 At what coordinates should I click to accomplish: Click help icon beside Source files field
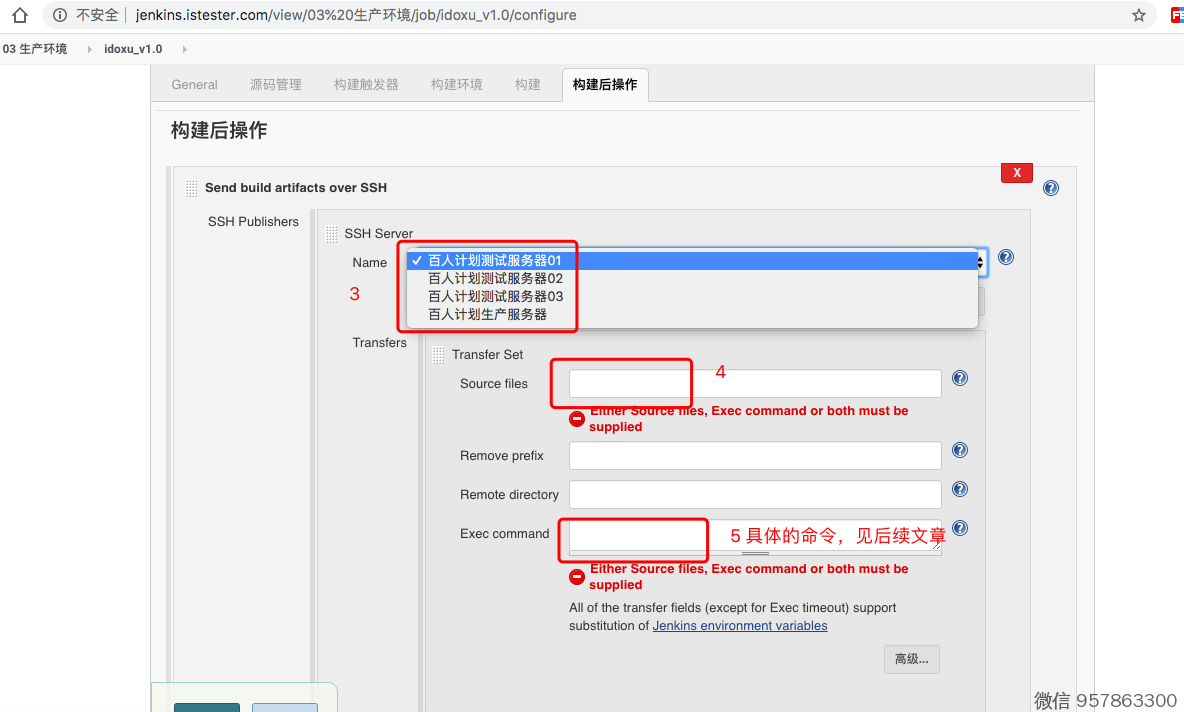click(x=960, y=378)
